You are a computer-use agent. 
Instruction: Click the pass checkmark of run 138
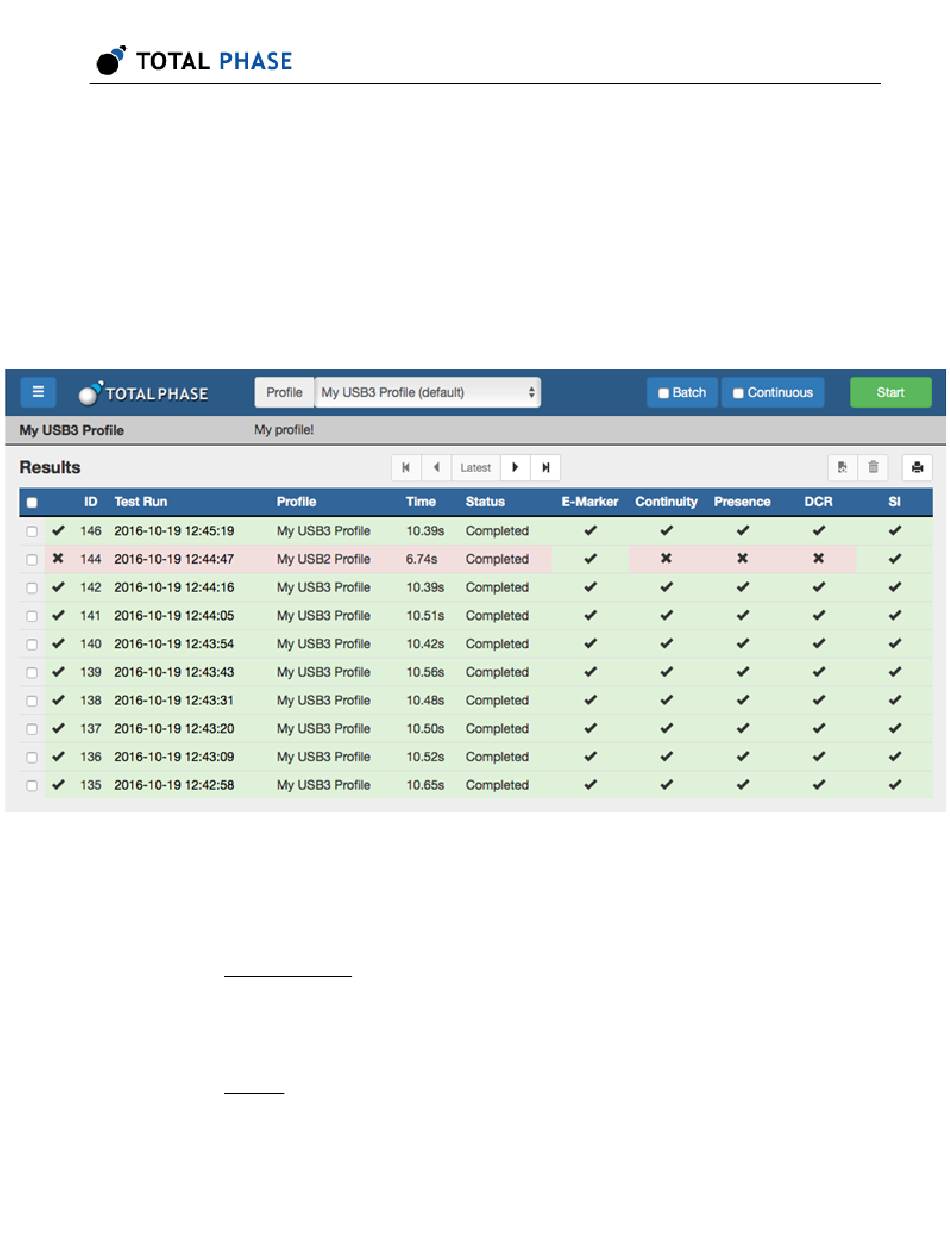(x=58, y=700)
